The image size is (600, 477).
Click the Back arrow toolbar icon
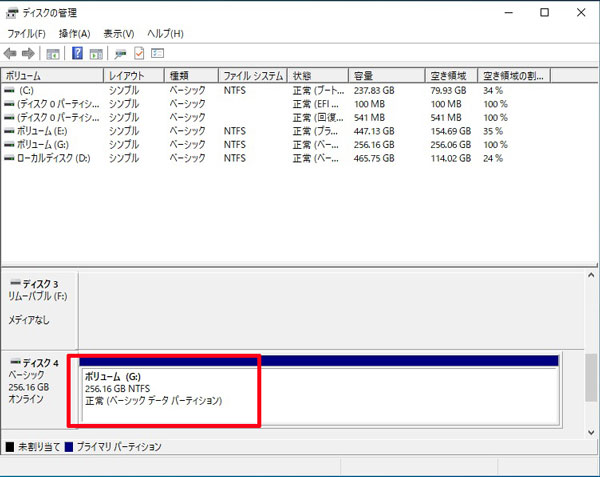click(x=11, y=53)
